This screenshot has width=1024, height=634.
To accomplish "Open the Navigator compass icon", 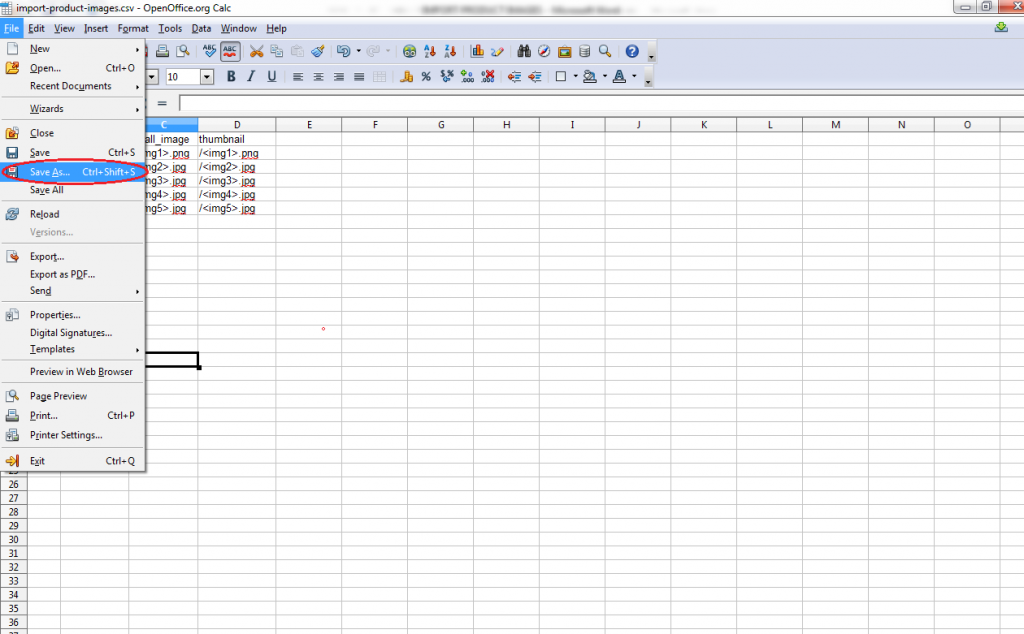I will coord(544,51).
